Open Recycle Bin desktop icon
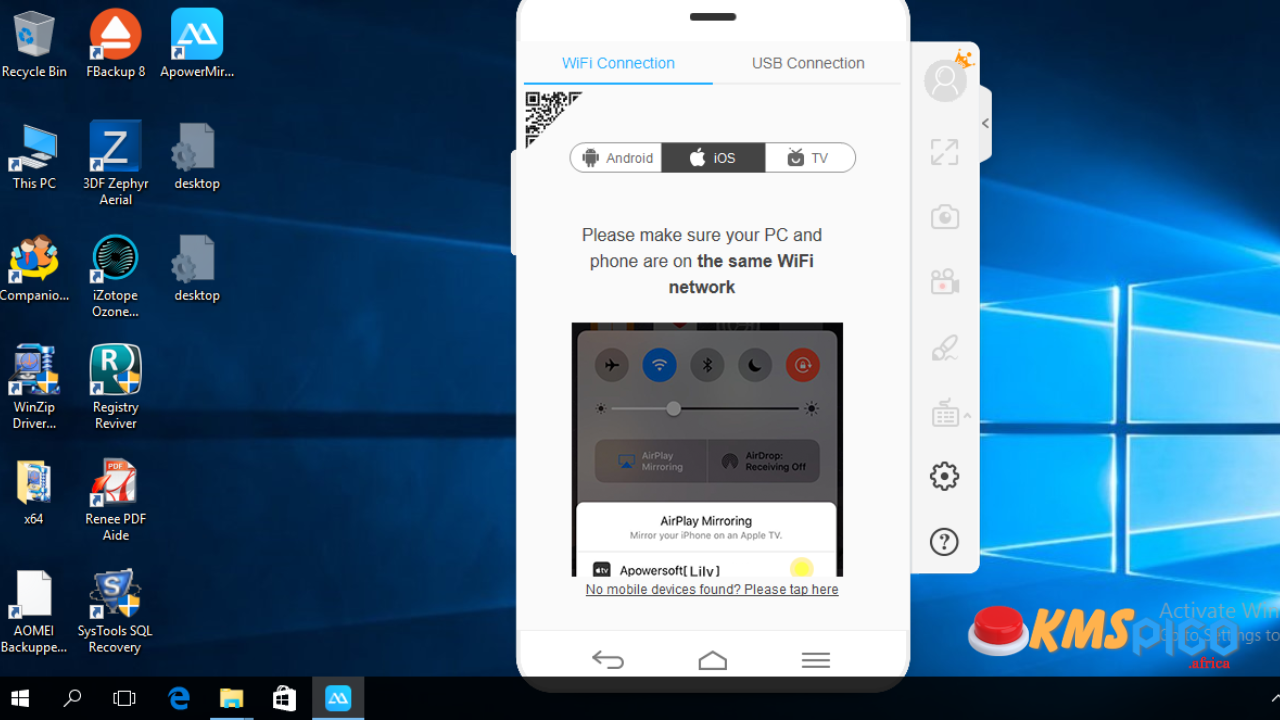Viewport: 1280px width, 720px height. pyautogui.click(x=34, y=45)
